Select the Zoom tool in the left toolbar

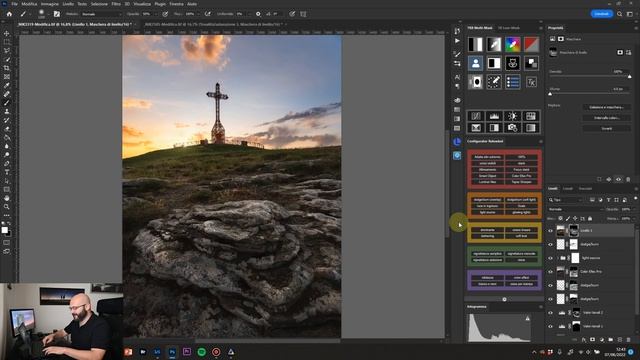7,207
